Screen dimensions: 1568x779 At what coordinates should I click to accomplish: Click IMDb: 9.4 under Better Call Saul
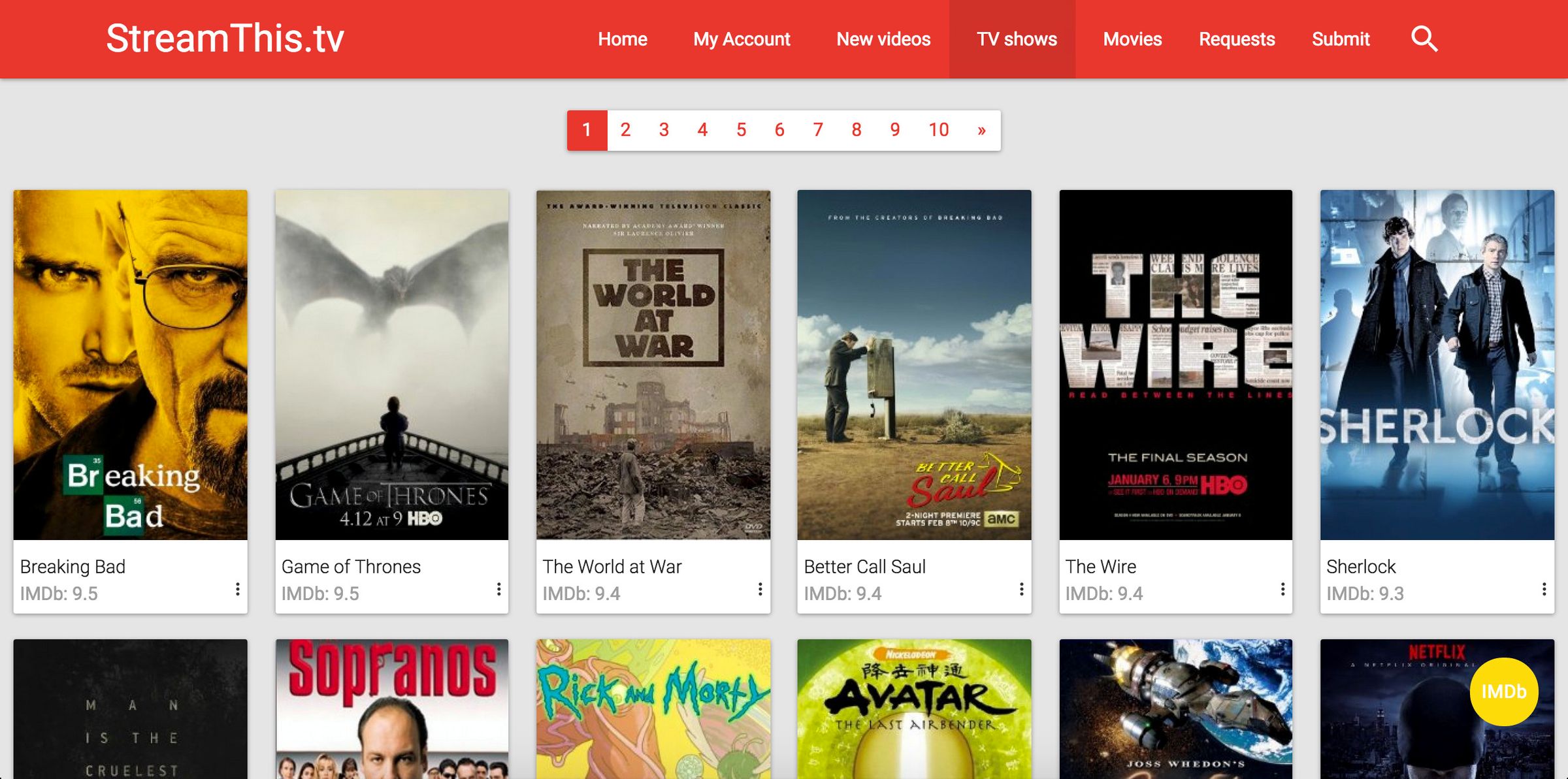[x=843, y=594]
